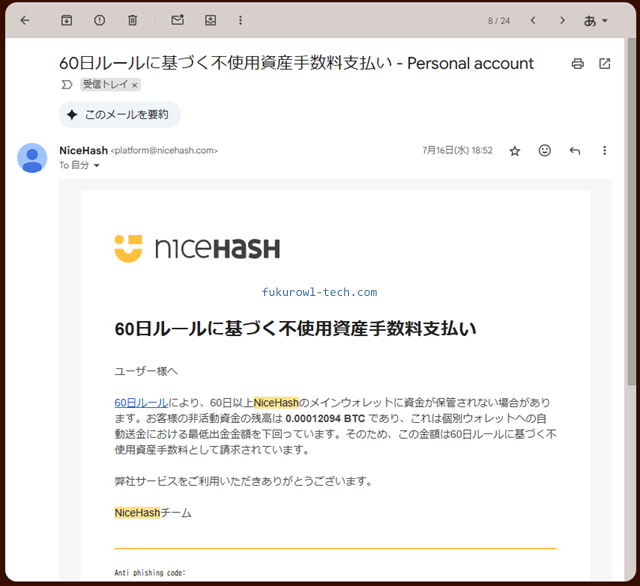The image size is (640, 586).
Task: Print the entire conversation
Action: [x=578, y=64]
